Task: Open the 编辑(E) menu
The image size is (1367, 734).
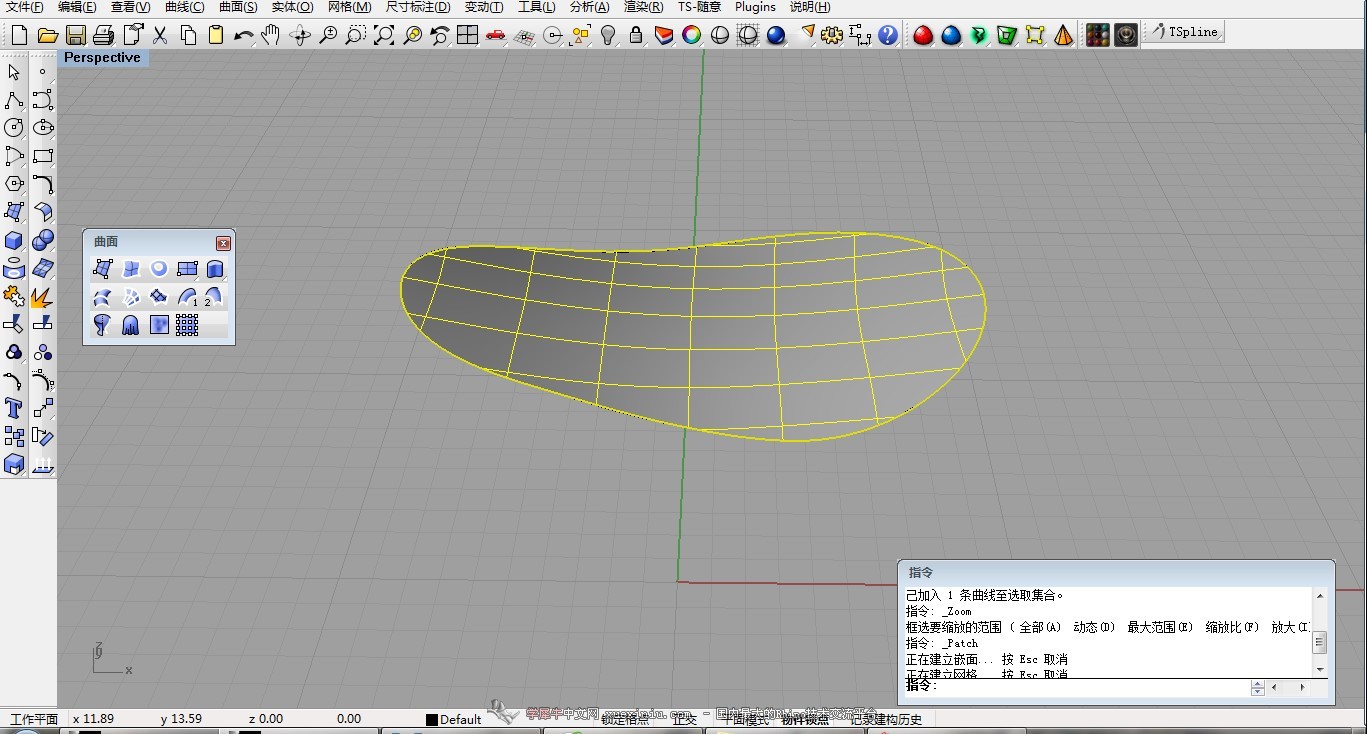Action: (77, 7)
